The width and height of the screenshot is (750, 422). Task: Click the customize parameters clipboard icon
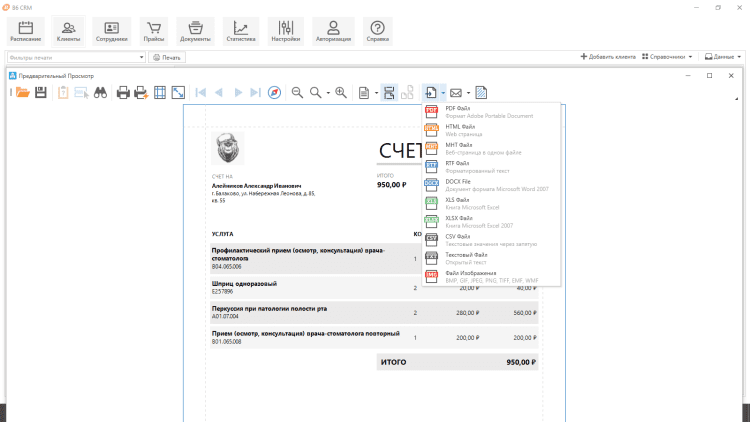coord(63,92)
